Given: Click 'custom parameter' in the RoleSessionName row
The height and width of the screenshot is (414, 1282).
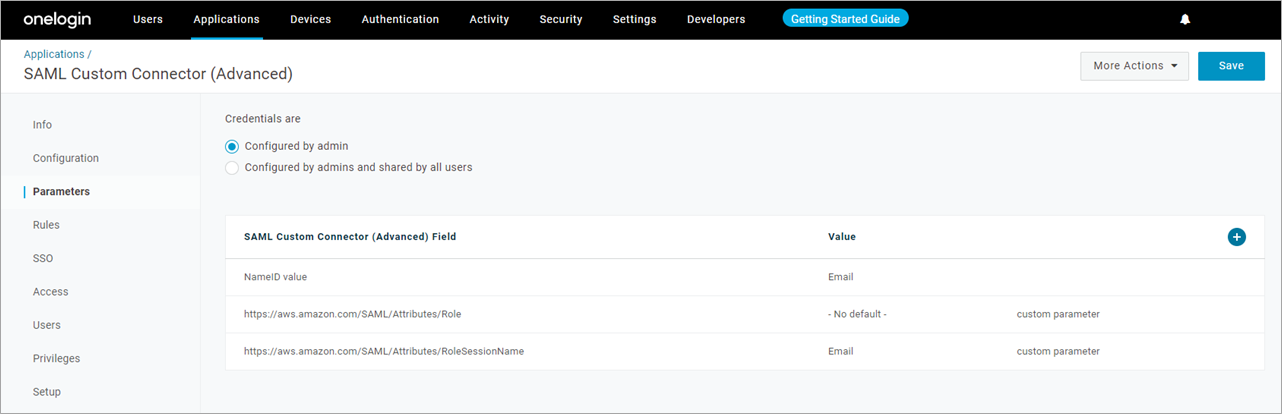Looking at the screenshot, I should 1058,351.
